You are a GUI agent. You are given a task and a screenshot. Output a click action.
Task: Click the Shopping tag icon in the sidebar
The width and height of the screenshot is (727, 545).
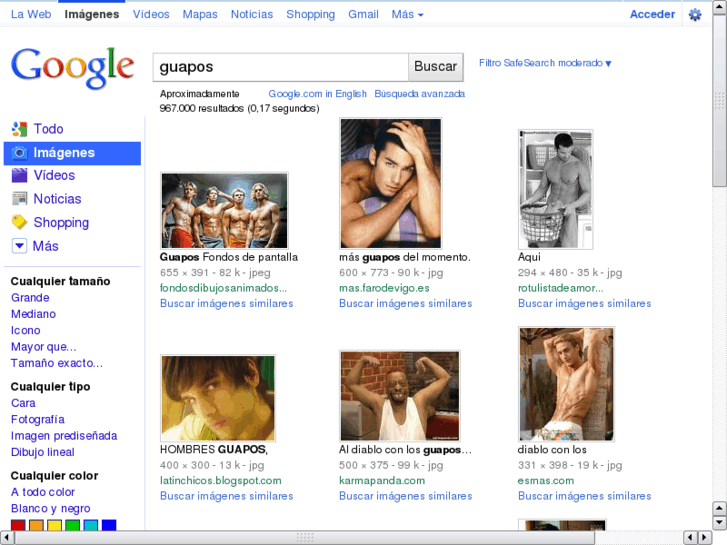click(19, 222)
